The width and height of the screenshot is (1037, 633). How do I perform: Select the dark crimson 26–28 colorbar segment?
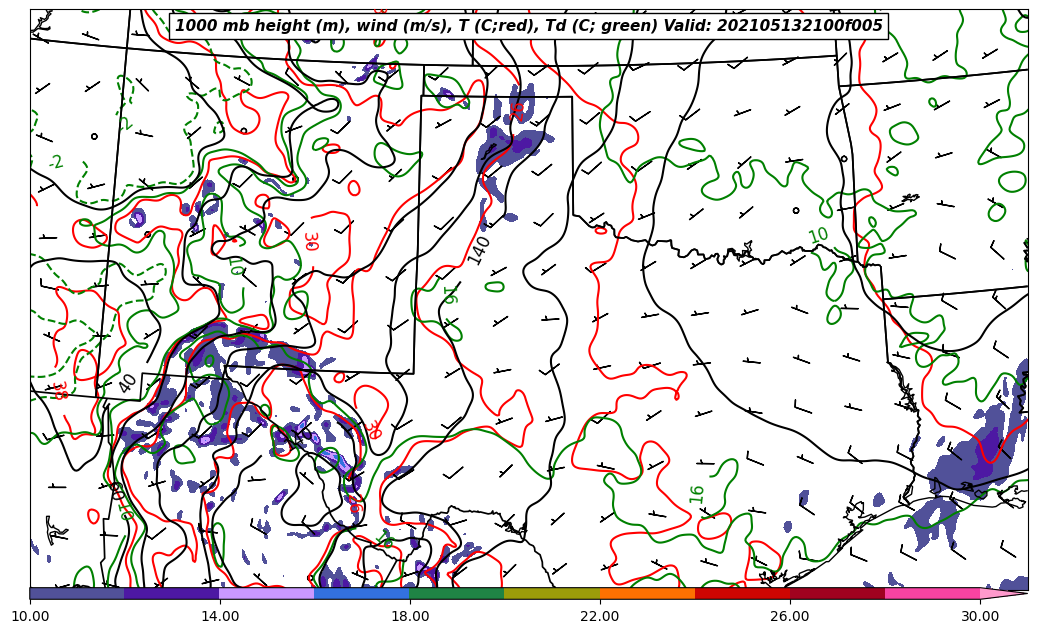pos(837,593)
